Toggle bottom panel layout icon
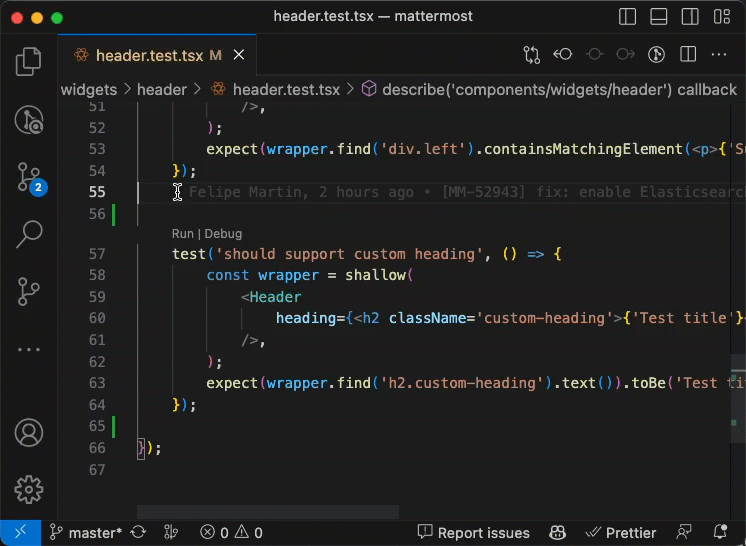746x546 pixels. 658,17
